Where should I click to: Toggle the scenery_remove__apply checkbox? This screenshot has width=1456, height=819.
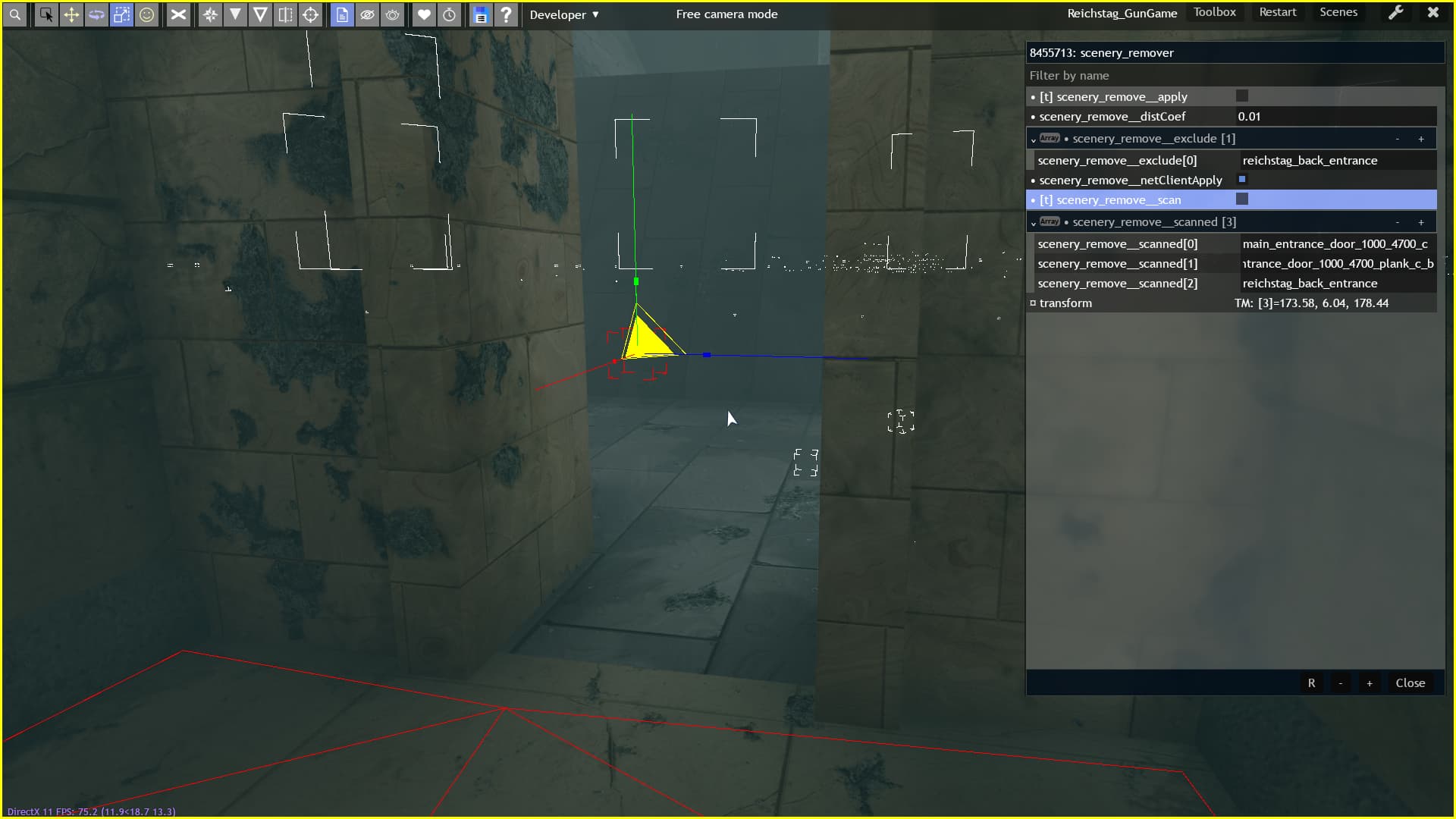pyautogui.click(x=1241, y=96)
